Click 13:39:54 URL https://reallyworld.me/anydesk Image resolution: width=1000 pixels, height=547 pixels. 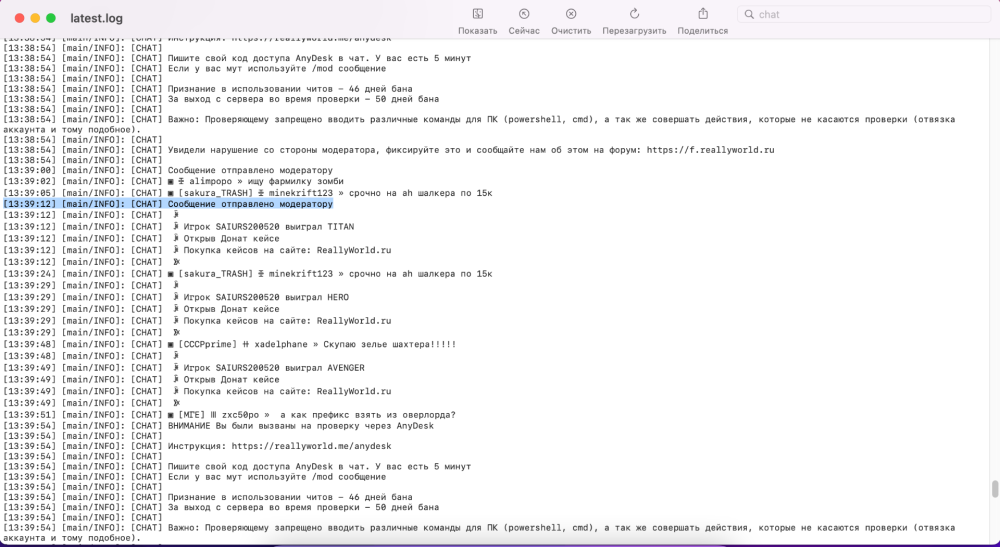[311, 446]
